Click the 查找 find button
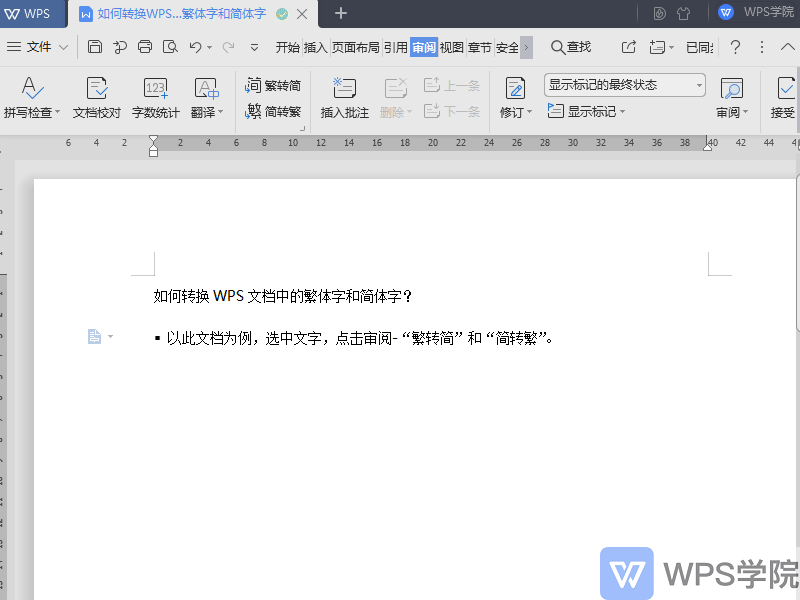Screen dimensions: 800x600 tap(571, 47)
